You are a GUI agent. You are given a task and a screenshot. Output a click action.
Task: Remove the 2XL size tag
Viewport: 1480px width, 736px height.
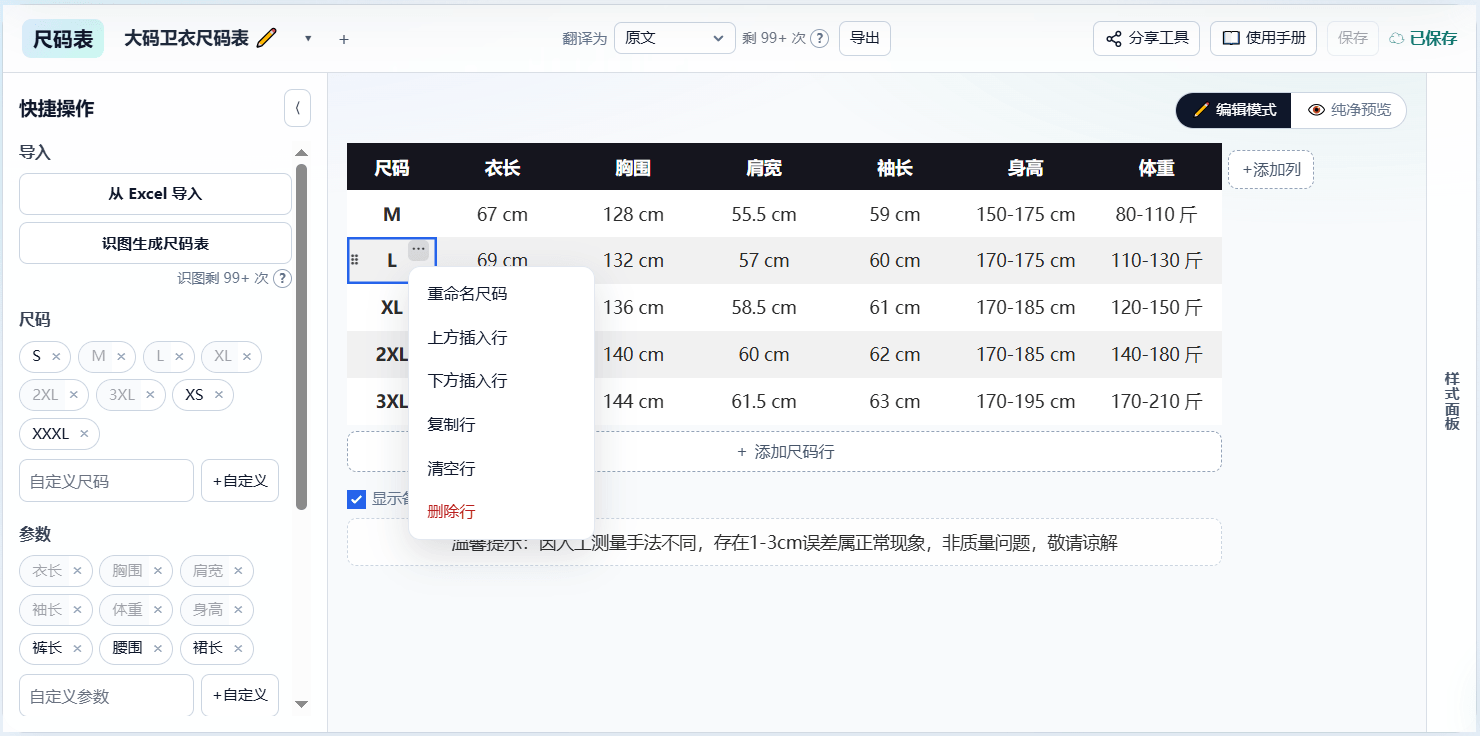[73, 395]
